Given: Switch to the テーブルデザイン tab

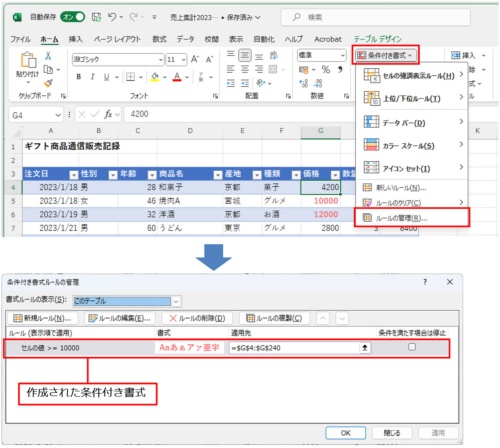Looking at the screenshot, I should click(x=378, y=39).
